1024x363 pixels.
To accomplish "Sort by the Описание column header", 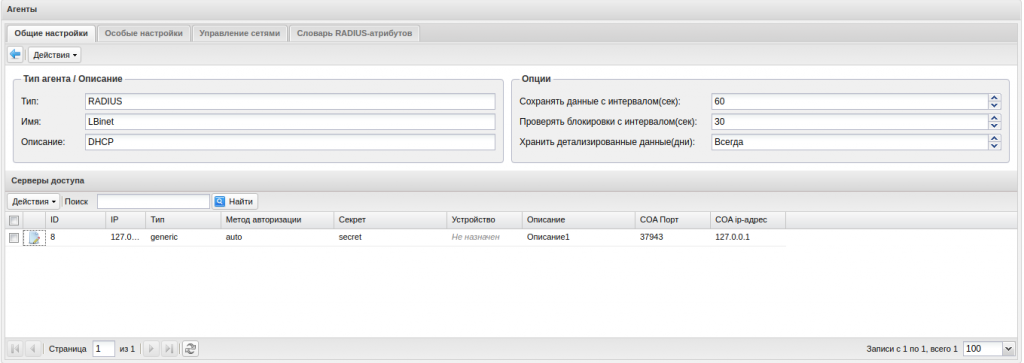I will tap(579, 220).
